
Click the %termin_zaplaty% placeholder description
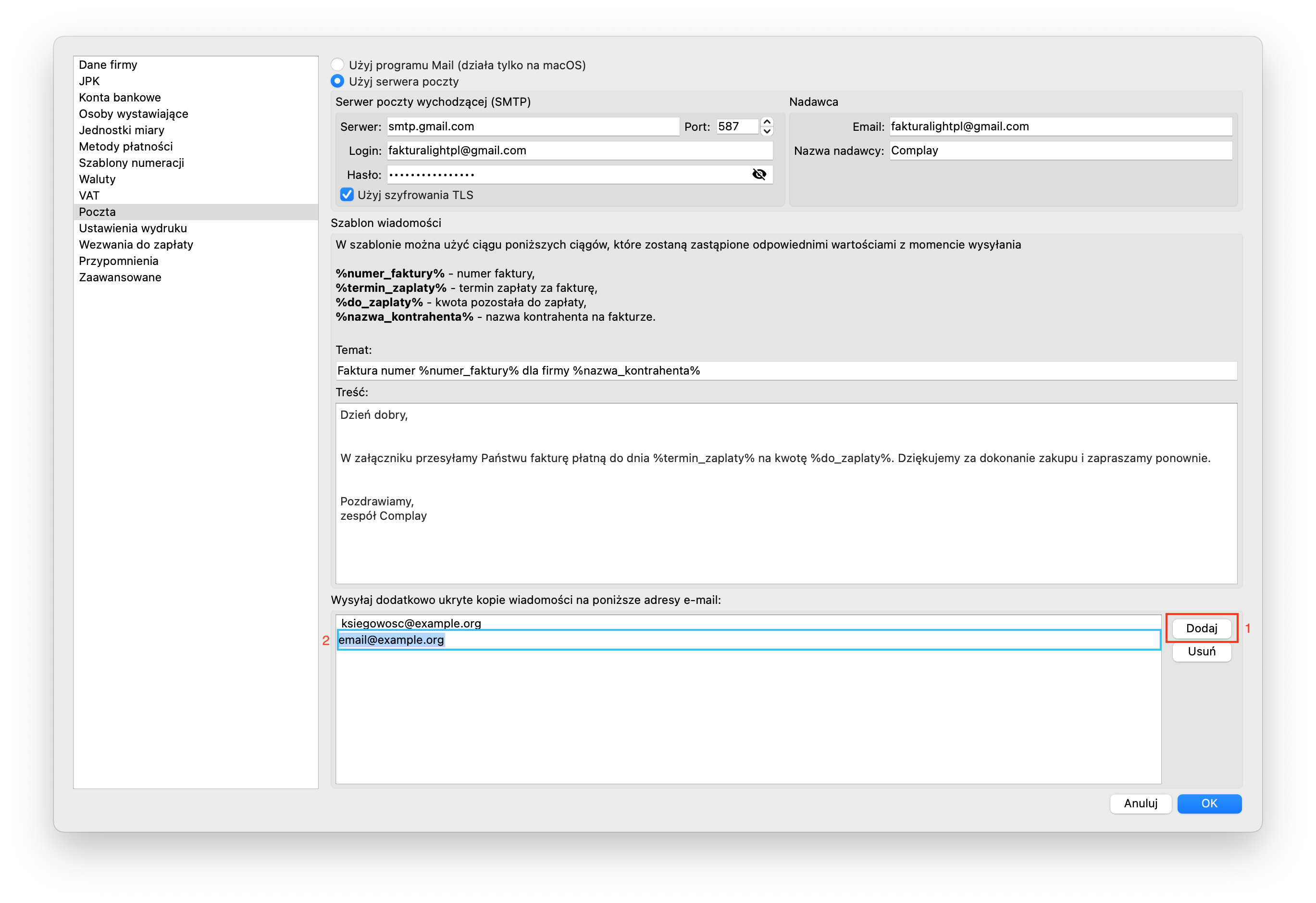[466, 288]
